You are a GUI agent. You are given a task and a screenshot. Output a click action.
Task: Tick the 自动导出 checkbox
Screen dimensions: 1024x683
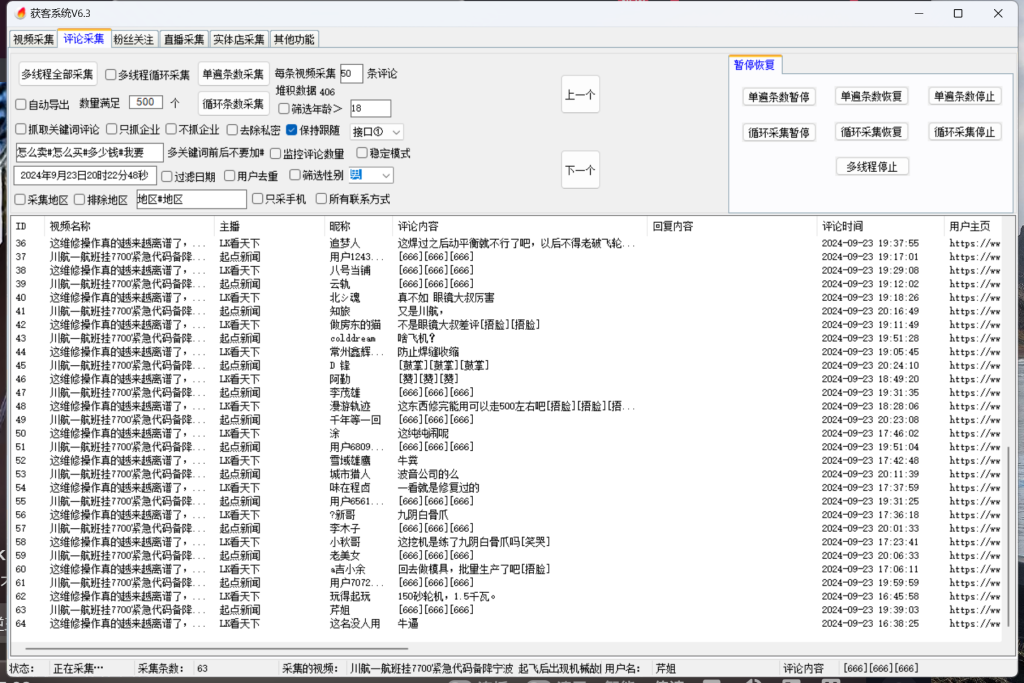point(21,104)
